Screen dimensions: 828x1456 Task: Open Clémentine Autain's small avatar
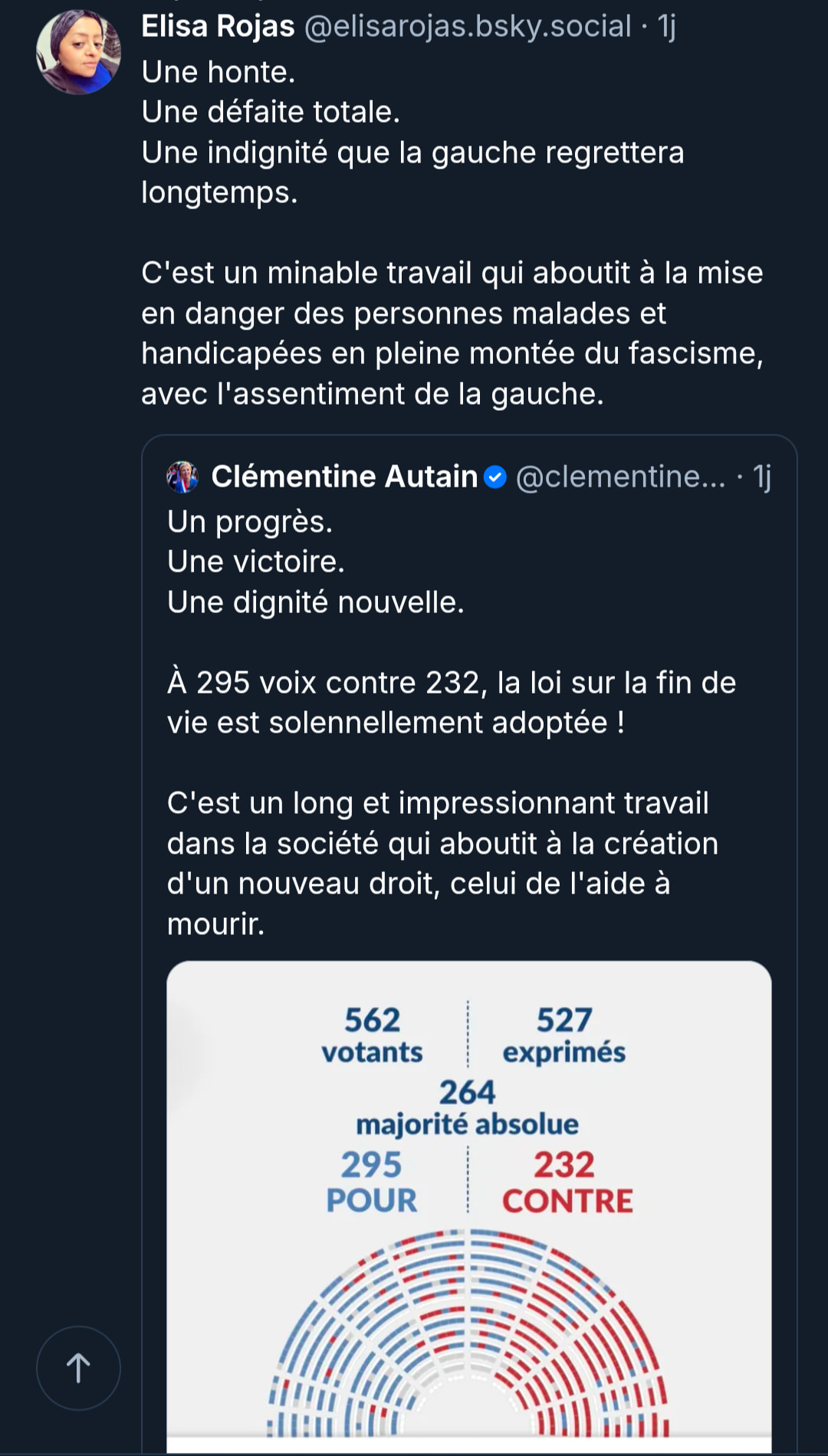coord(182,477)
